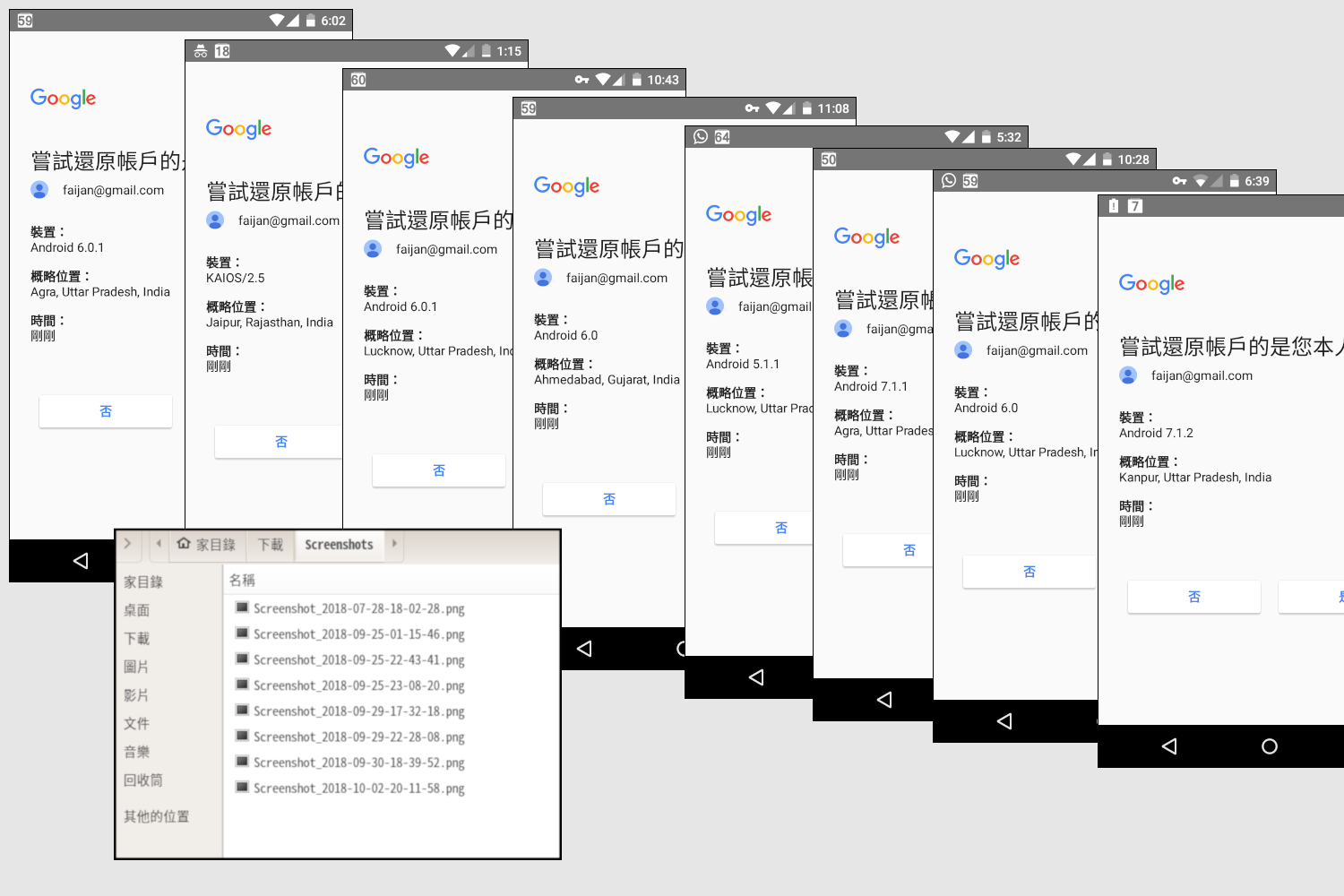This screenshot has height=896, width=1344.
Task: Select Screenshot_2018-09-25-23-08-20.png
Action: (x=349, y=685)
